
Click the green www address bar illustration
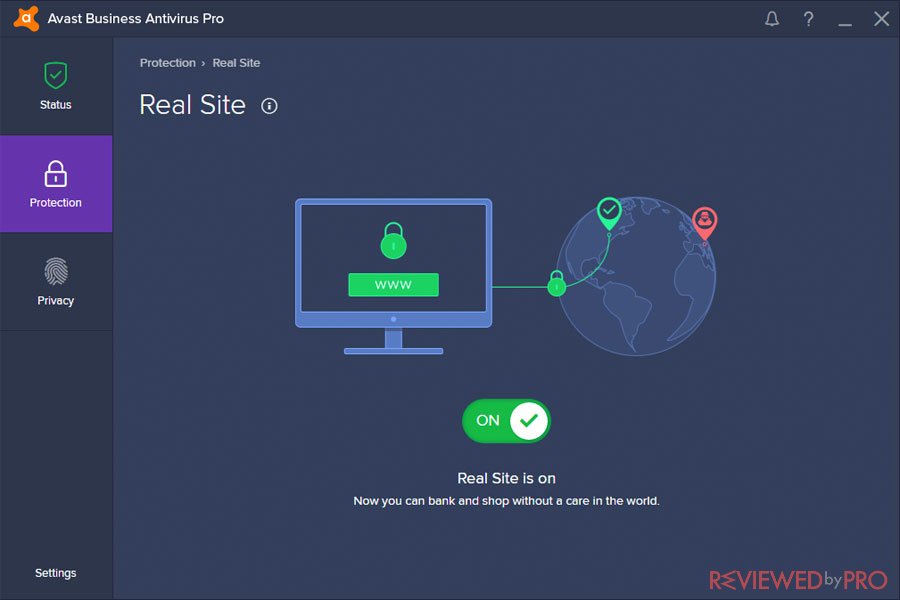tap(393, 284)
